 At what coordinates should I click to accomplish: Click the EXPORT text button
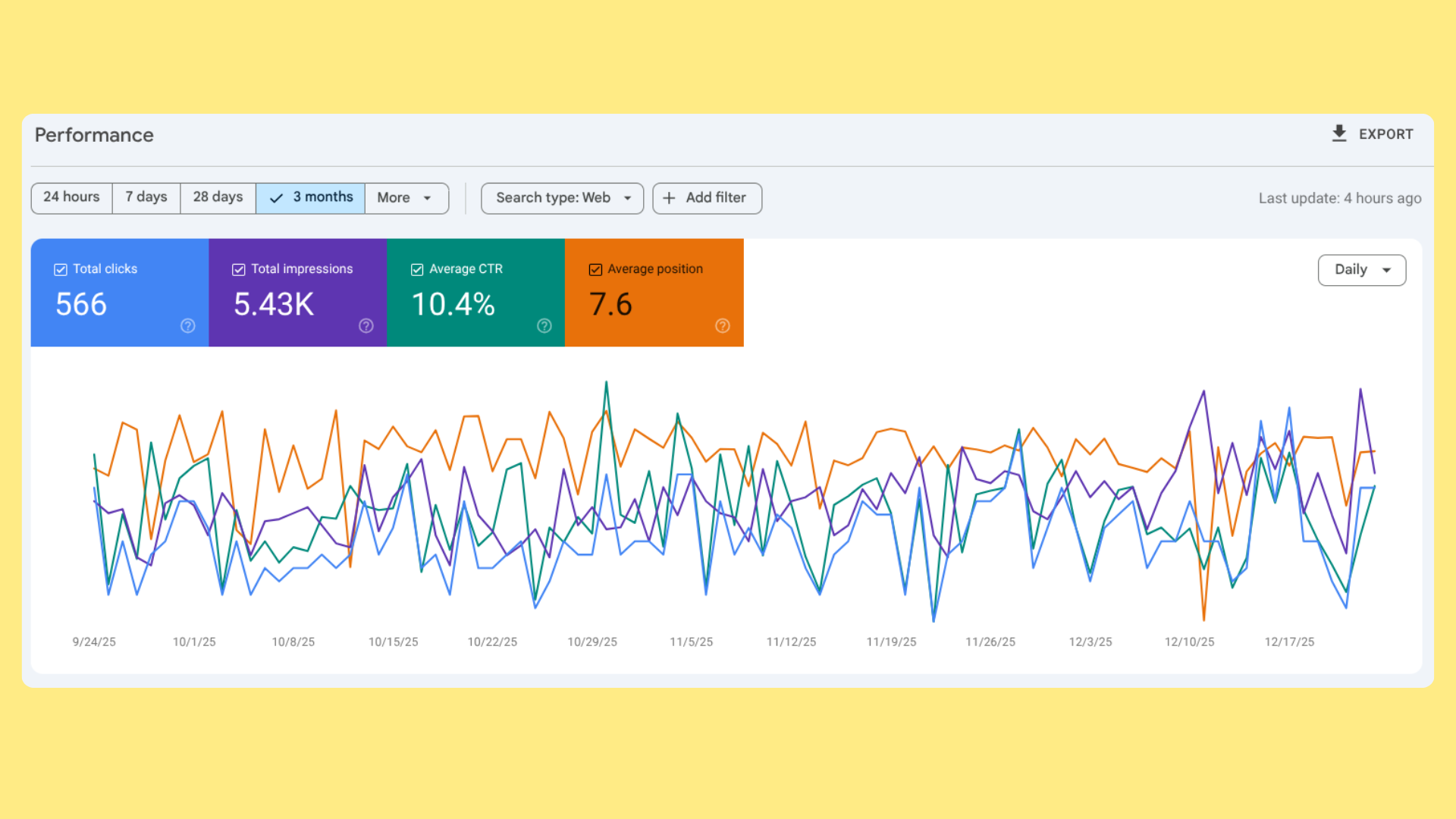(1385, 134)
